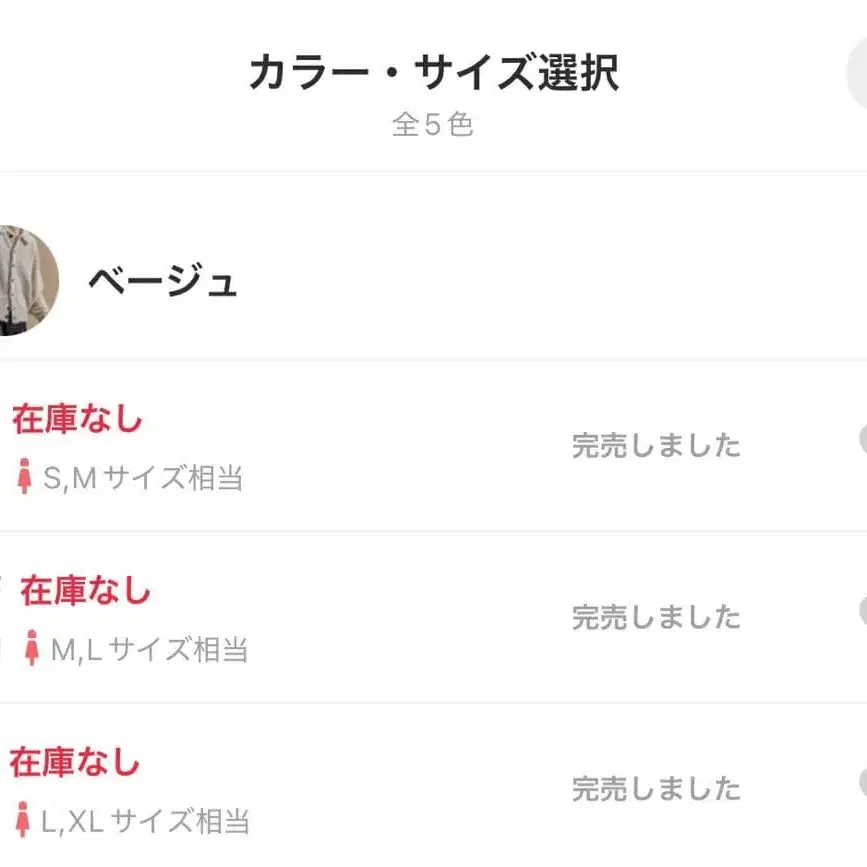Tap the 全5色 color count subtitle
This screenshot has height=867, width=867.
pyautogui.click(x=432, y=126)
